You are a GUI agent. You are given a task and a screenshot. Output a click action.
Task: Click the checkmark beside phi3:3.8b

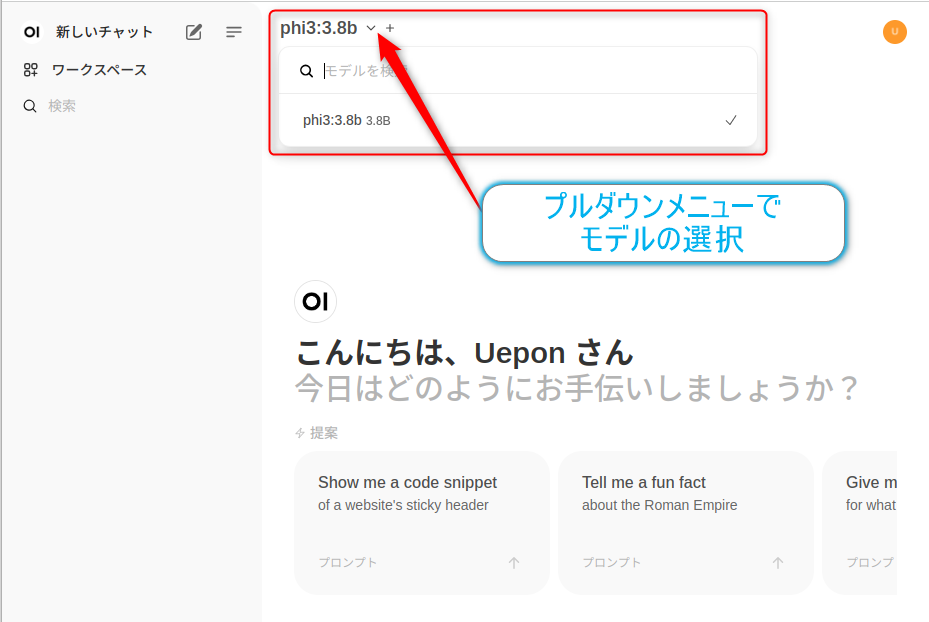pyautogui.click(x=731, y=120)
